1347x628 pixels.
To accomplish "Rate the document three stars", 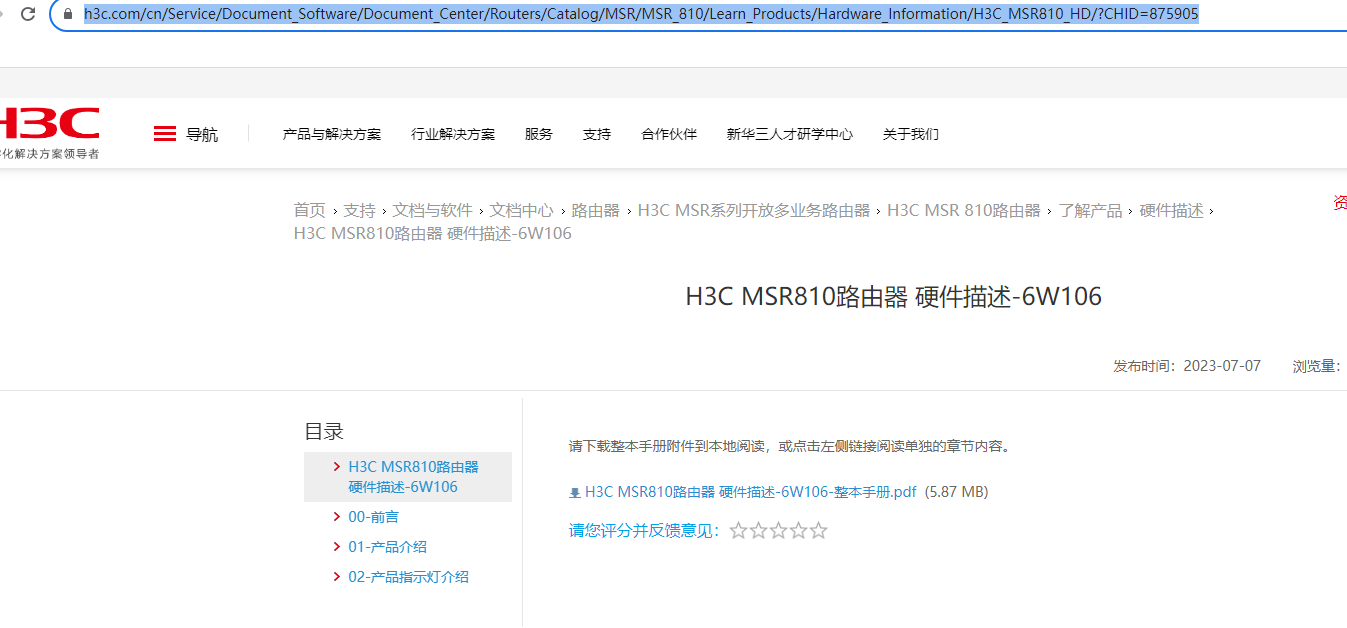I will click(x=779, y=531).
